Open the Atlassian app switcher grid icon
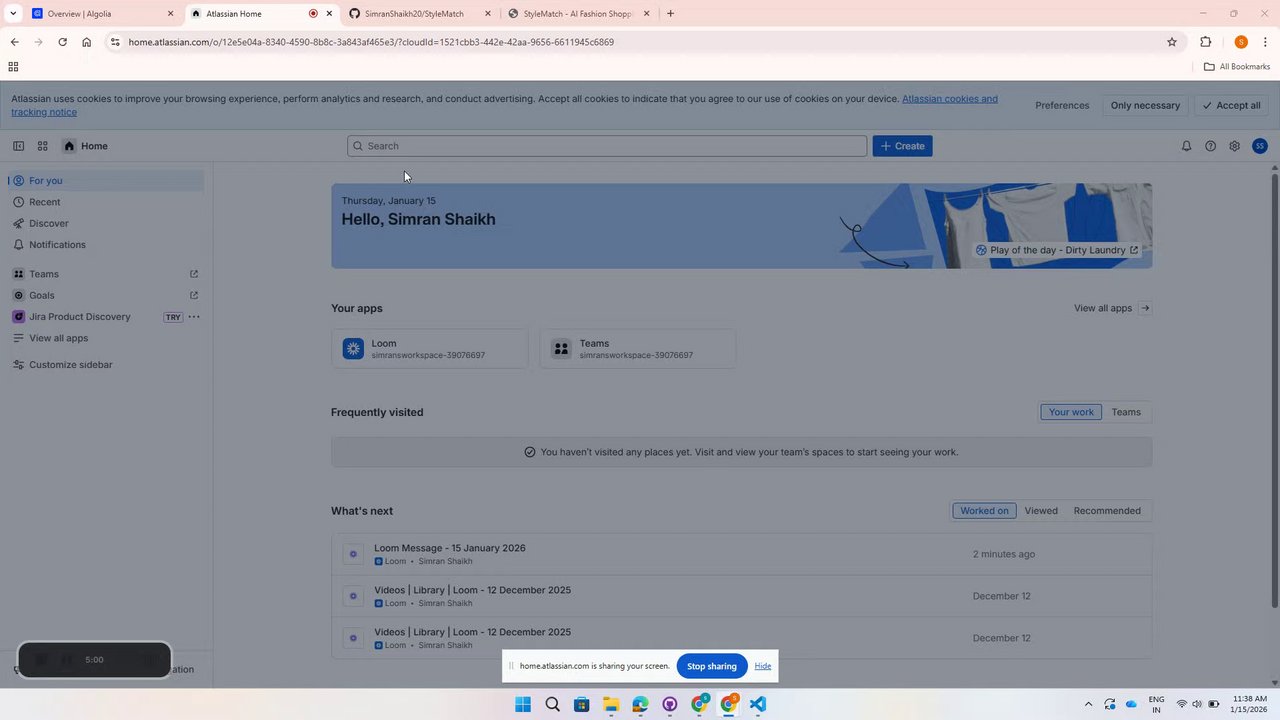Viewport: 1280px width, 720px height. (43, 146)
